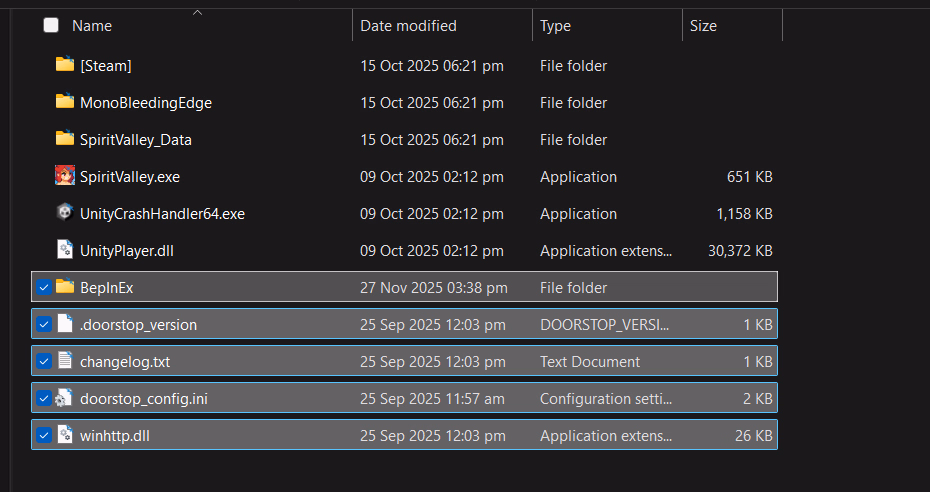The image size is (930, 492).
Task: Click the doorstop_config.ini settings file icon
Action: coord(65,398)
